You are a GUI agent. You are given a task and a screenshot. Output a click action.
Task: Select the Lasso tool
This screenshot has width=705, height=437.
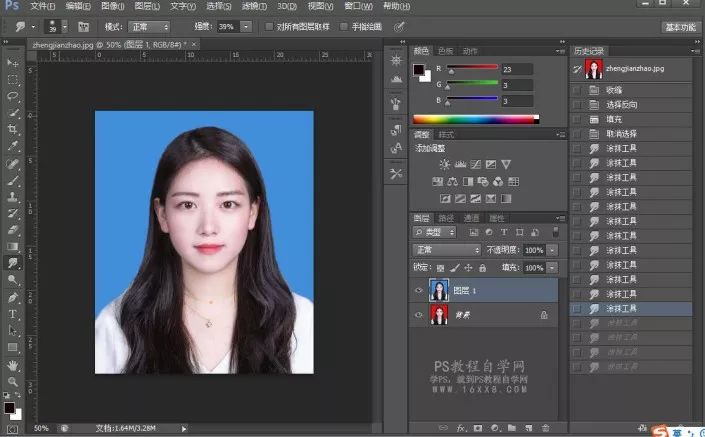pos(13,96)
